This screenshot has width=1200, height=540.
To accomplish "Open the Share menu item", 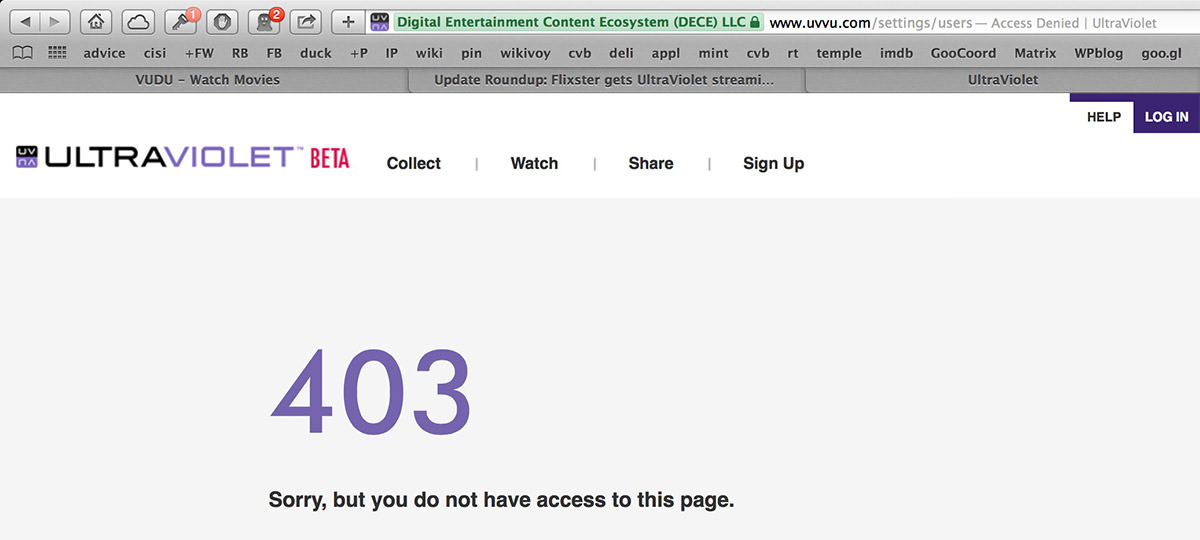I will pos(651,163).
